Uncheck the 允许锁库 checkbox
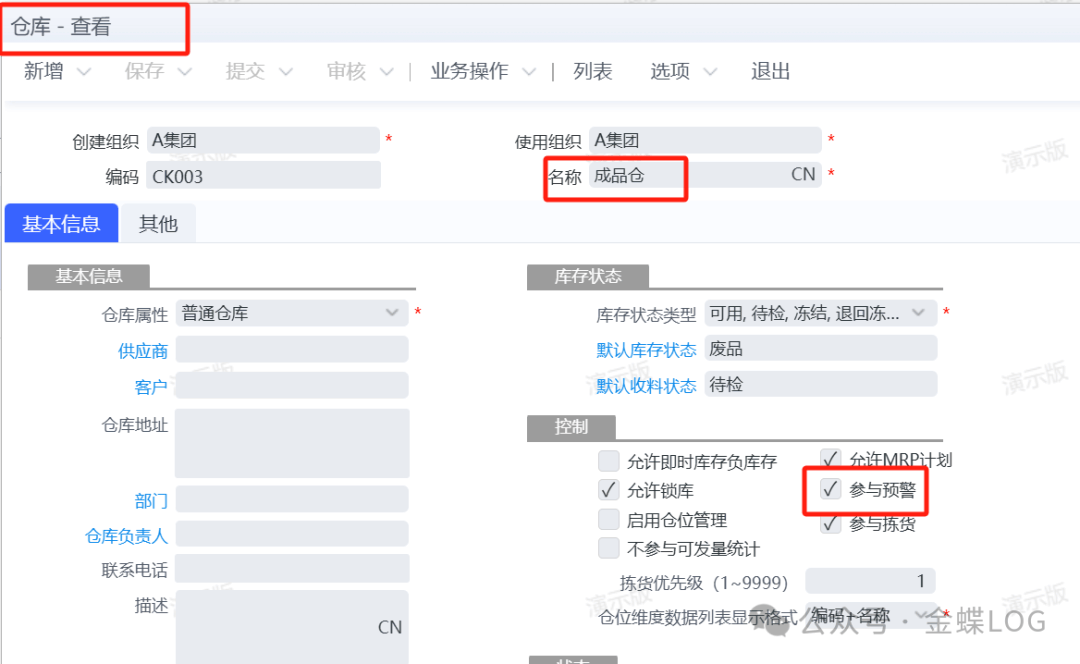The width and height of the screenshot is (1080, 664). point(608,490)
